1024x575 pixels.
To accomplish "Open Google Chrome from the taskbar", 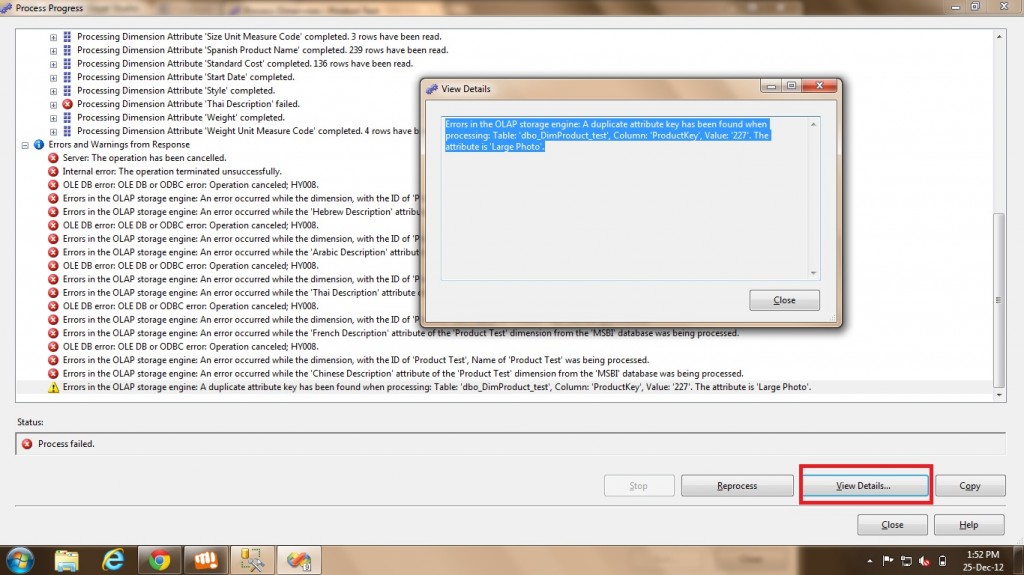I will tap(157, 559).
